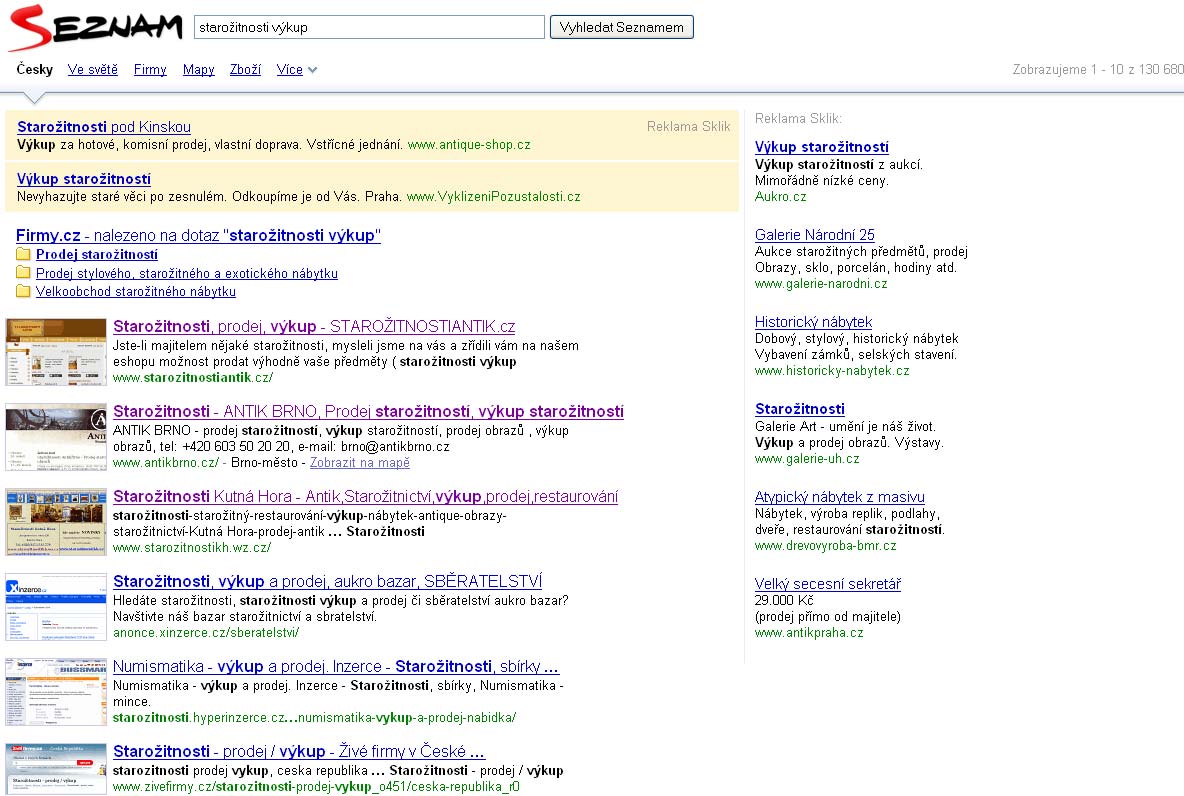Open www.drevovyroba-bmr.cz URL

coord(825,545)
